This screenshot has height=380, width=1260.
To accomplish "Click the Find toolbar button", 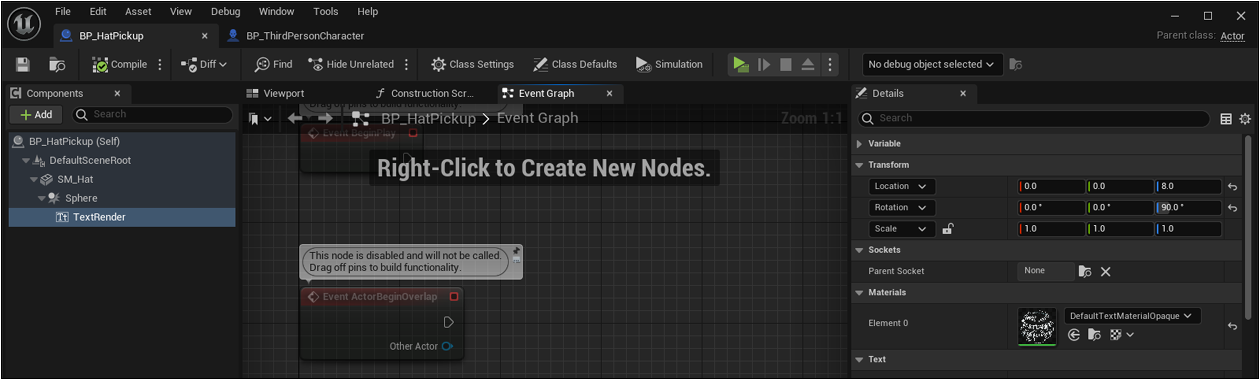I will pyautogui.click(x=273, y=64).
